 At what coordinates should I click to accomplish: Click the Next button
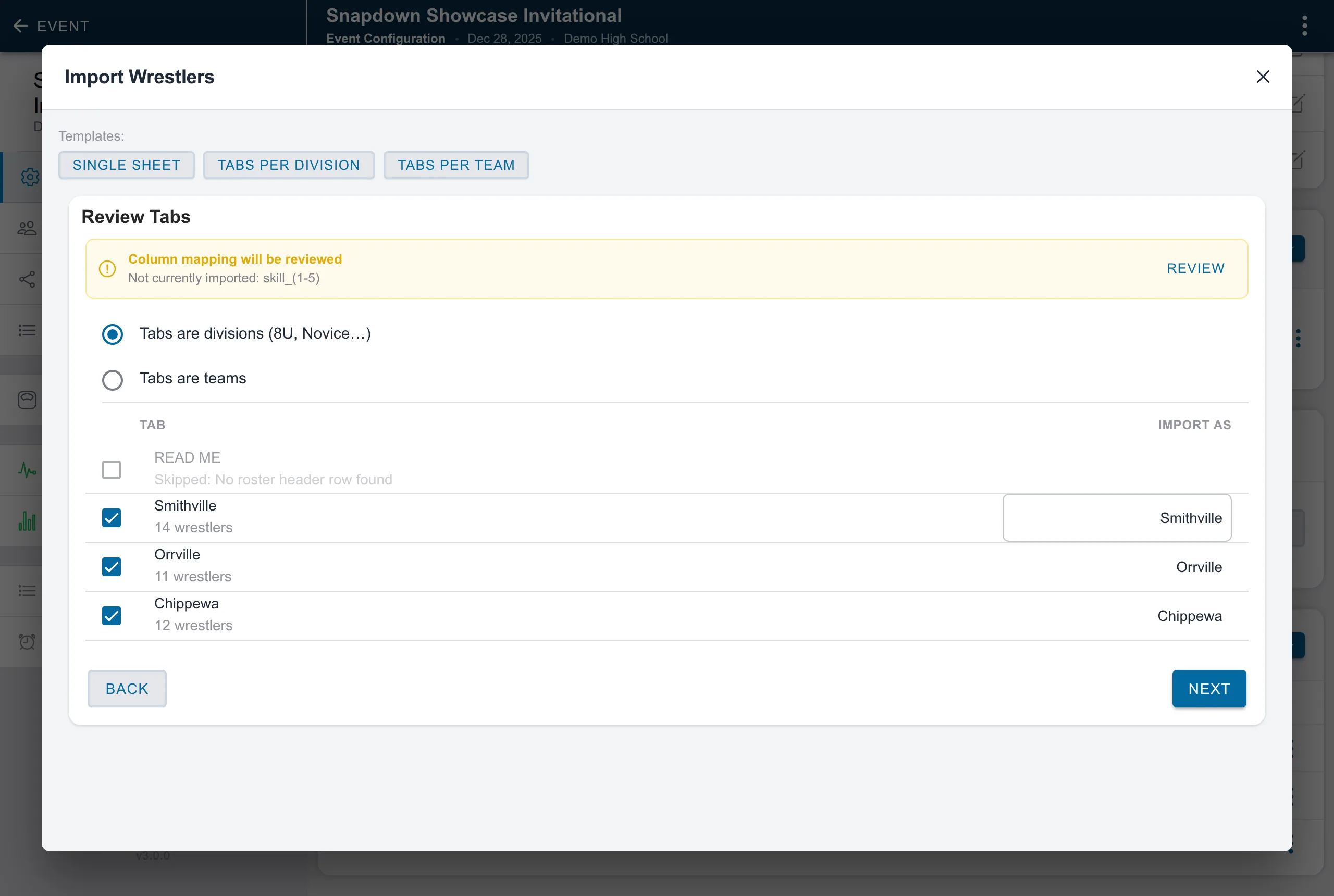(1209, 689)
